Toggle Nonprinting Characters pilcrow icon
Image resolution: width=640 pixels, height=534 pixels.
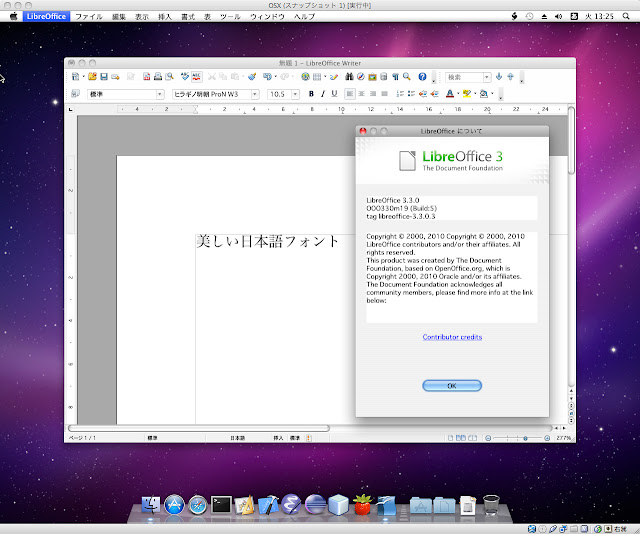click(x=395, y=76)
